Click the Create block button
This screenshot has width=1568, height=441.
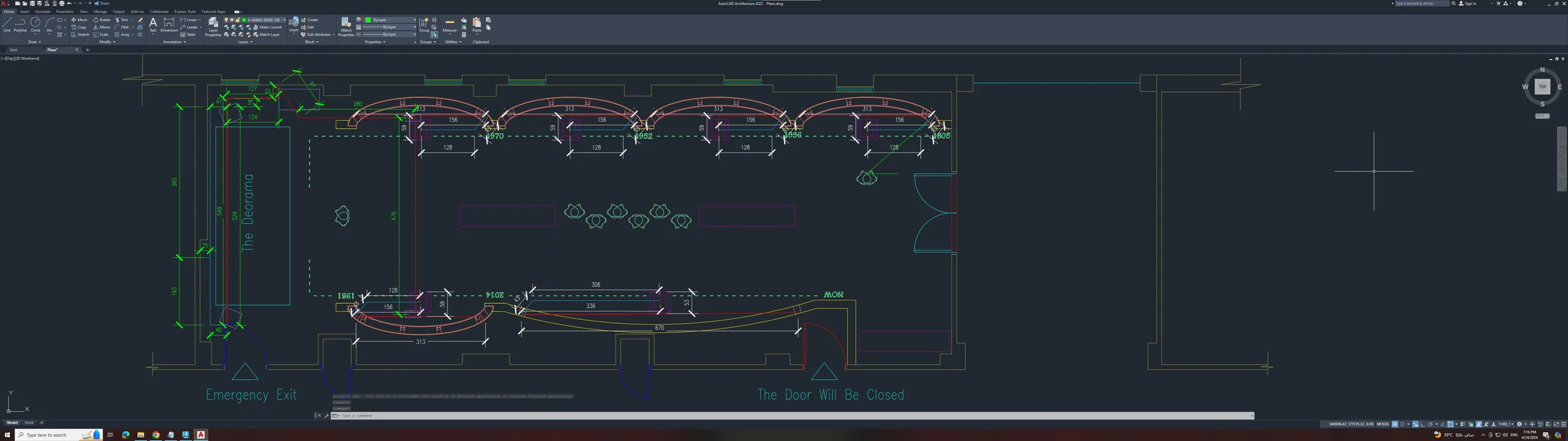309,20
